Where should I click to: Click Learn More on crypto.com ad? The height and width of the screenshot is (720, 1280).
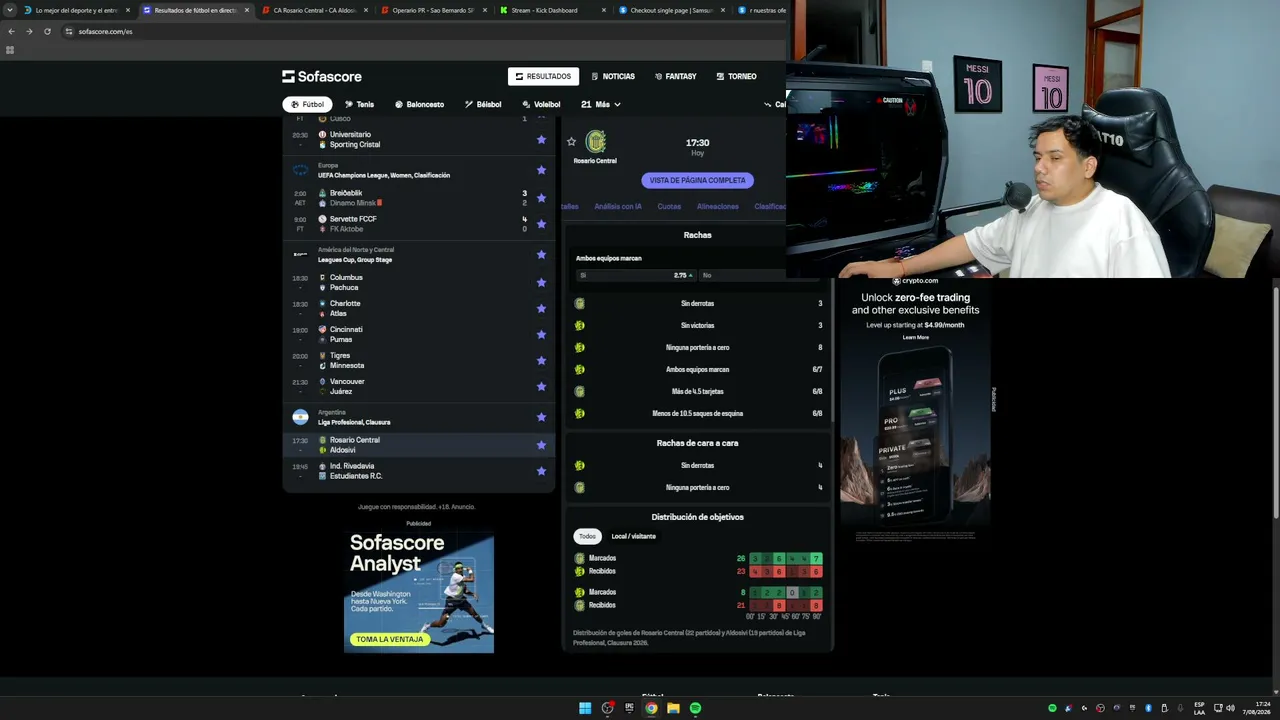(x=915, y=337)
